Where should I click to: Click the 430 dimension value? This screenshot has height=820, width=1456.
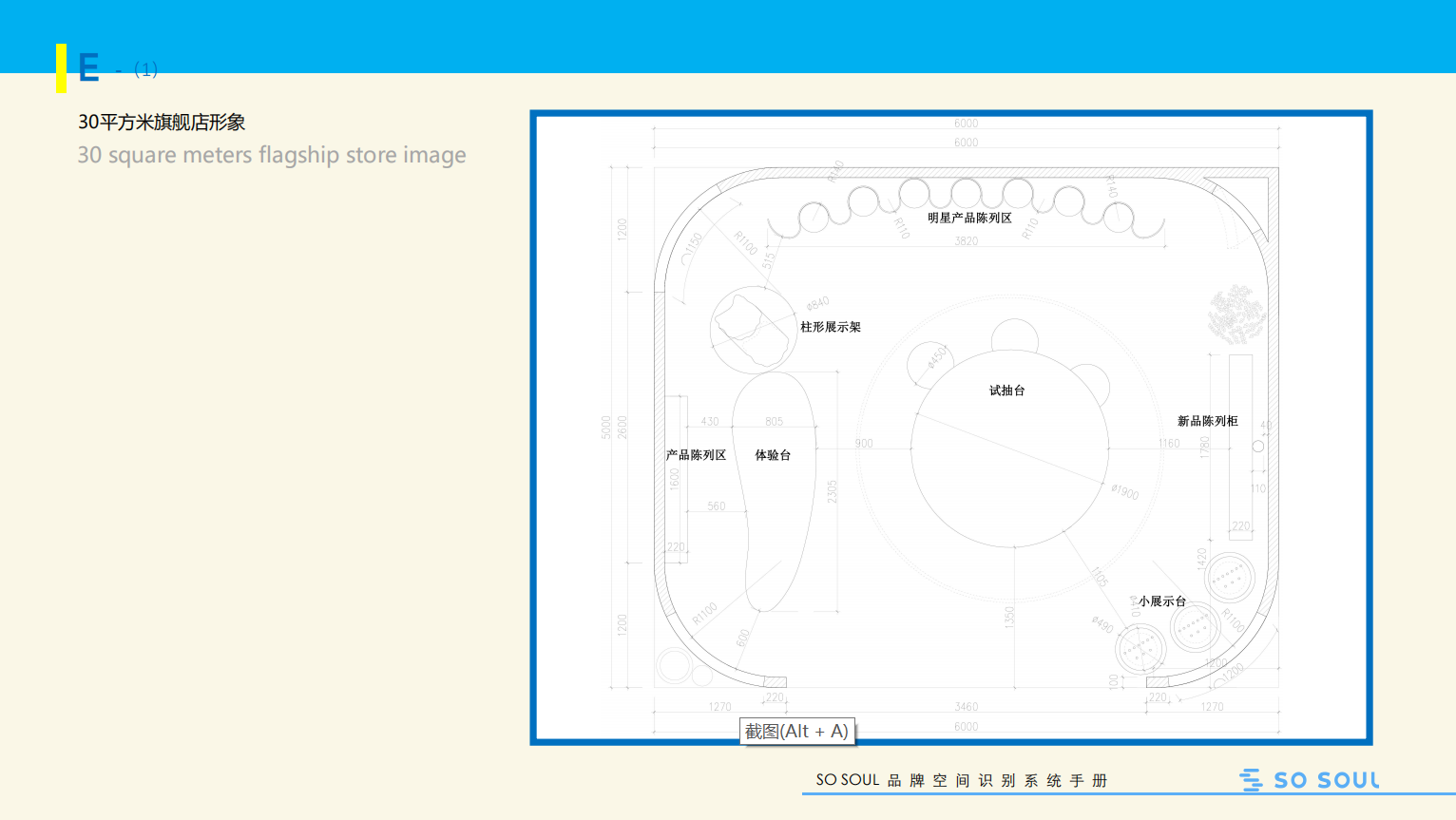tap(710, 421)
